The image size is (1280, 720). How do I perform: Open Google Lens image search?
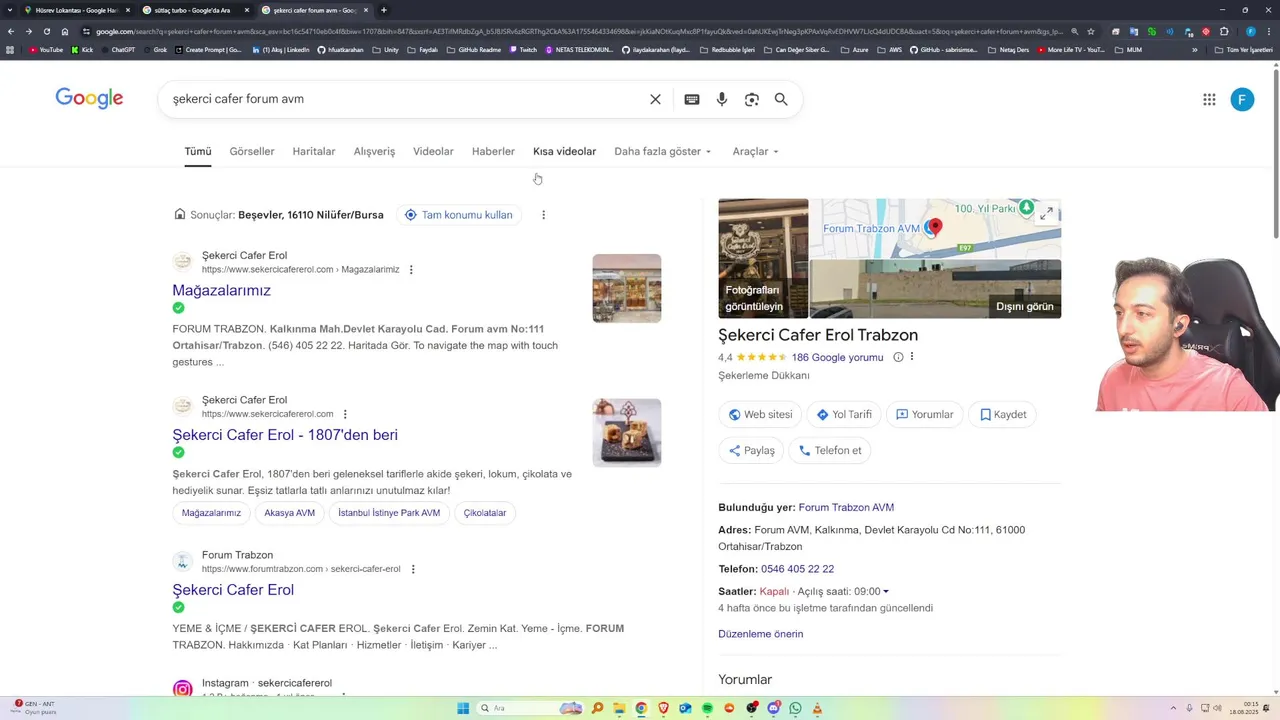click(x=752, y=99)
